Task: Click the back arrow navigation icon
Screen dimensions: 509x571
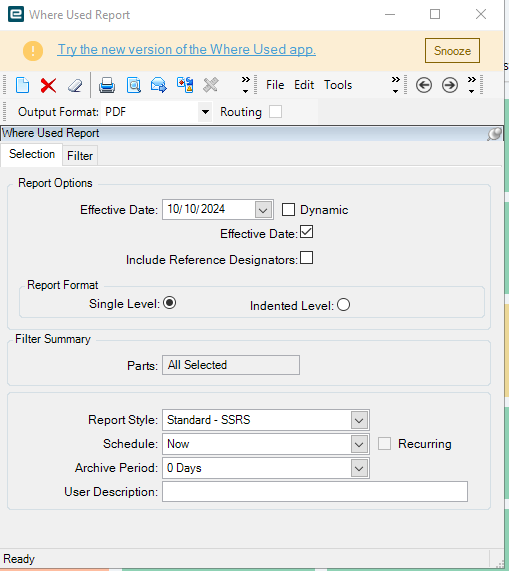Action: pyautogui.click(x=424, y=85)
